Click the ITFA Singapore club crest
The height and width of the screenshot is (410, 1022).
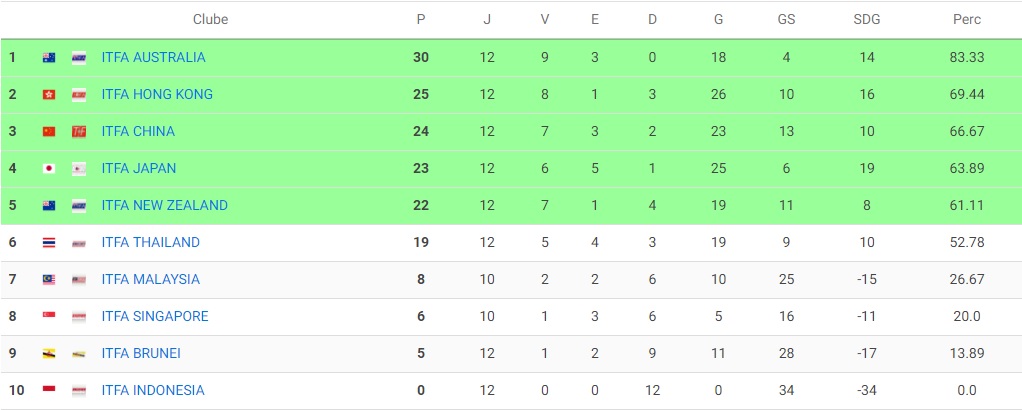pyautogui.click(x=79, y=317)
